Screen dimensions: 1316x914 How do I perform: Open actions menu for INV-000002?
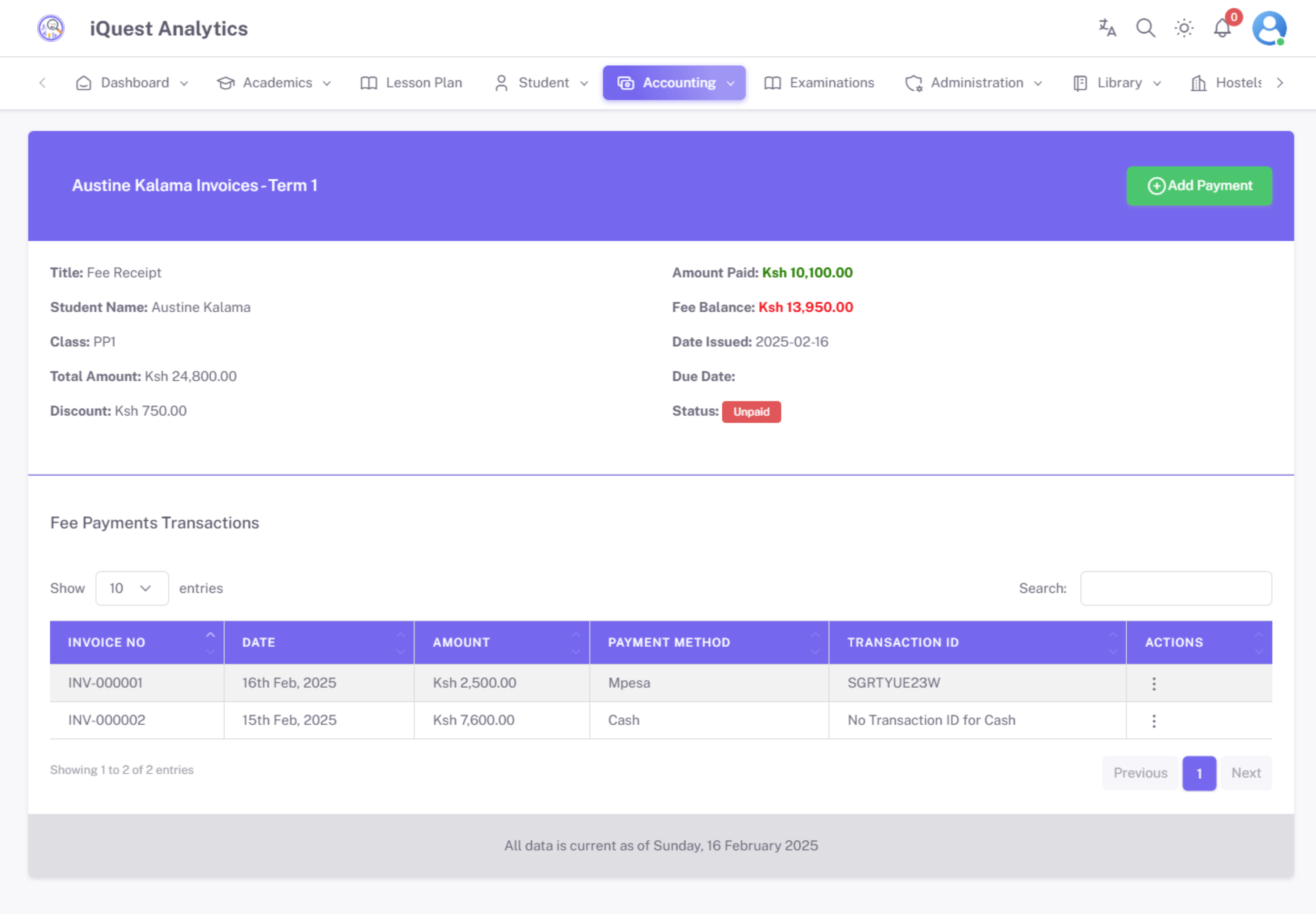pyautogui.click(x=1154, y=720)
